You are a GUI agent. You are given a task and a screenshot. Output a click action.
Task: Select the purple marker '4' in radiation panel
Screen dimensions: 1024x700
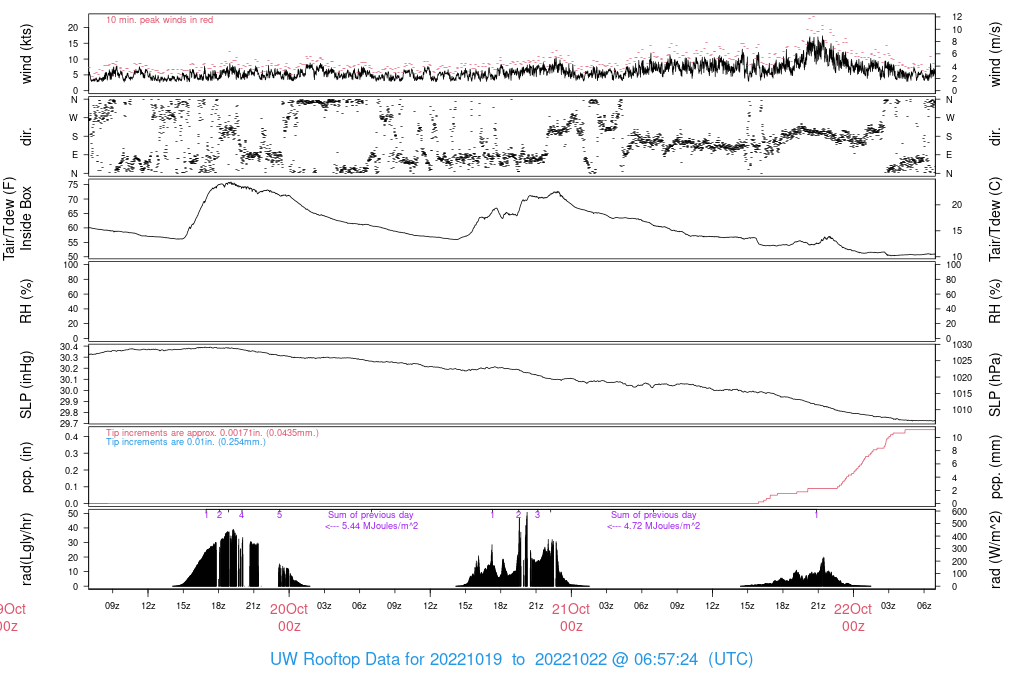coord(242,515)
